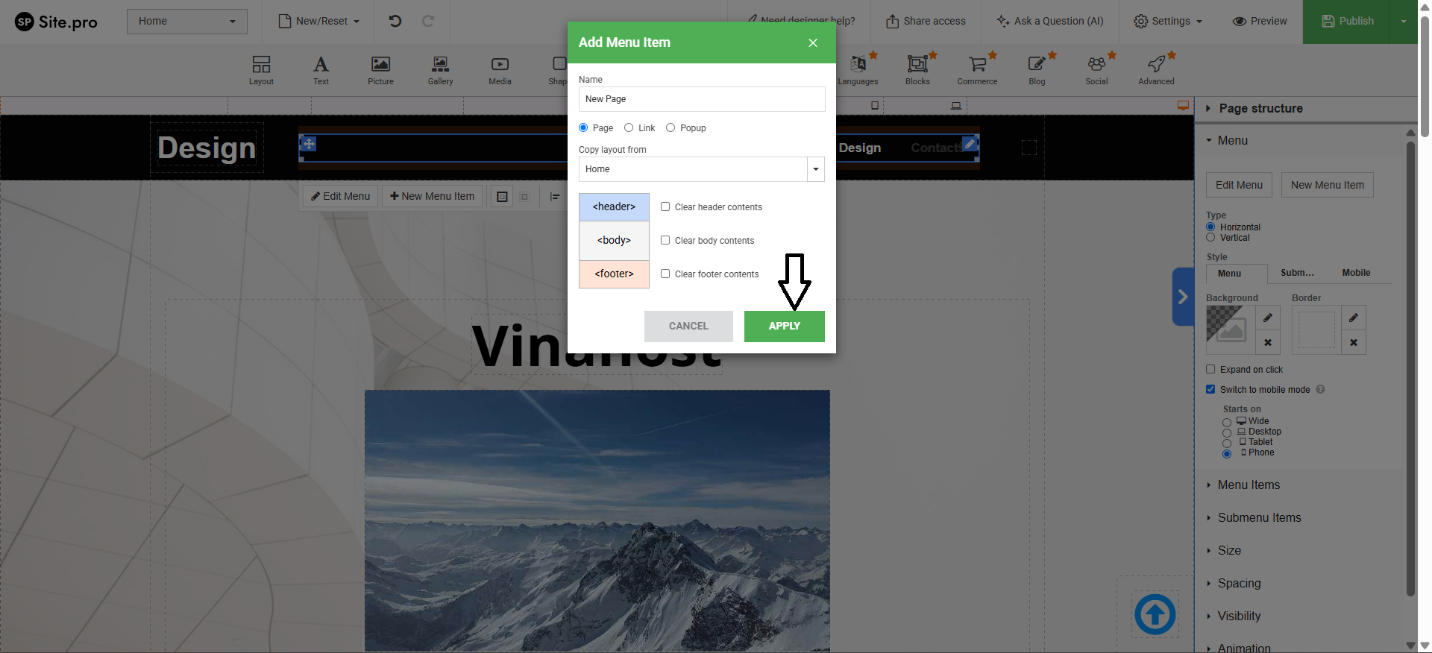This screenshot has width=1432, height=653.
Task: Select the Text tool icon
Action: 321,66
